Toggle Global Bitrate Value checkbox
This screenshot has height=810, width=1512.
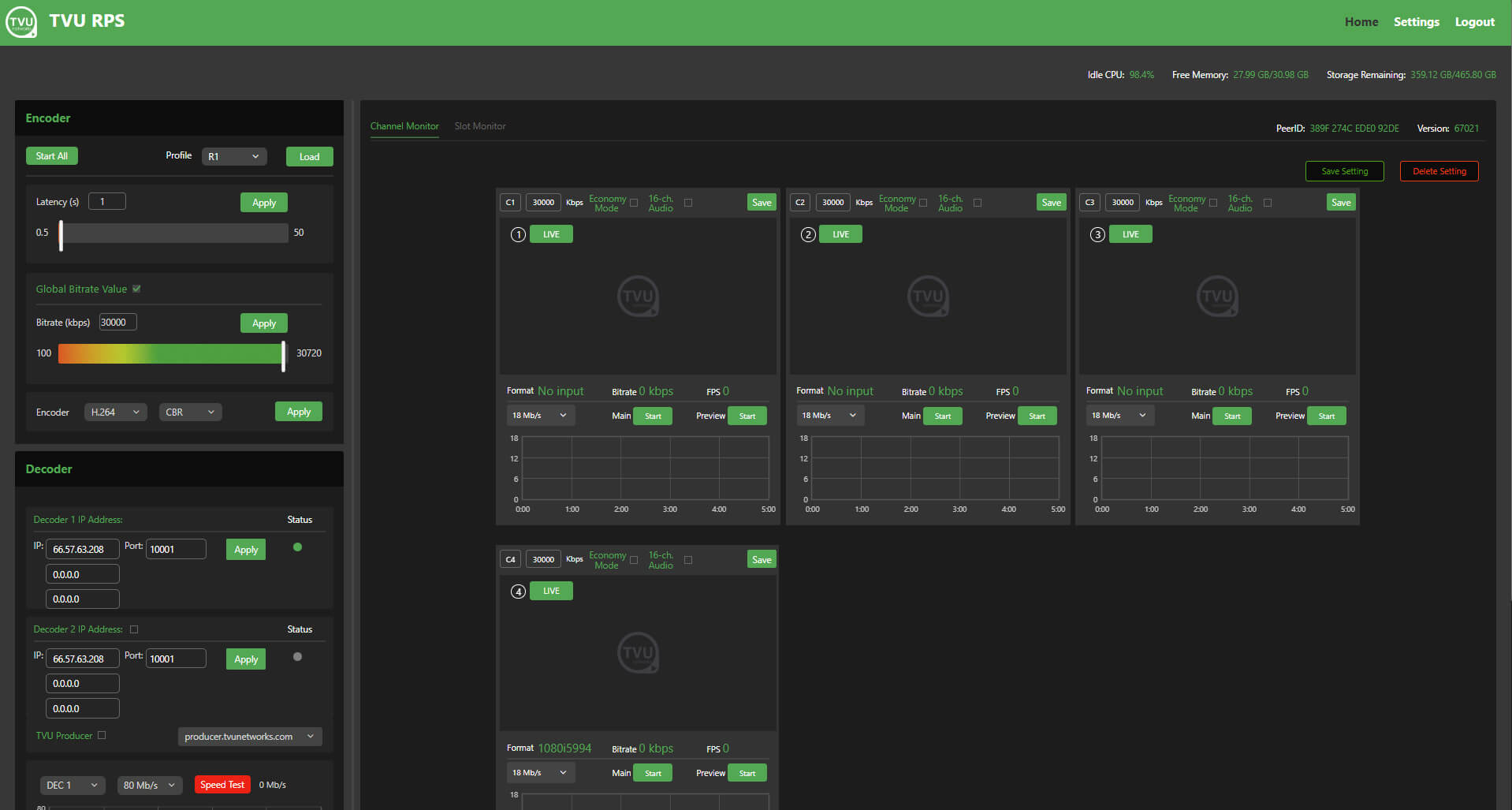tap(136, 289)
